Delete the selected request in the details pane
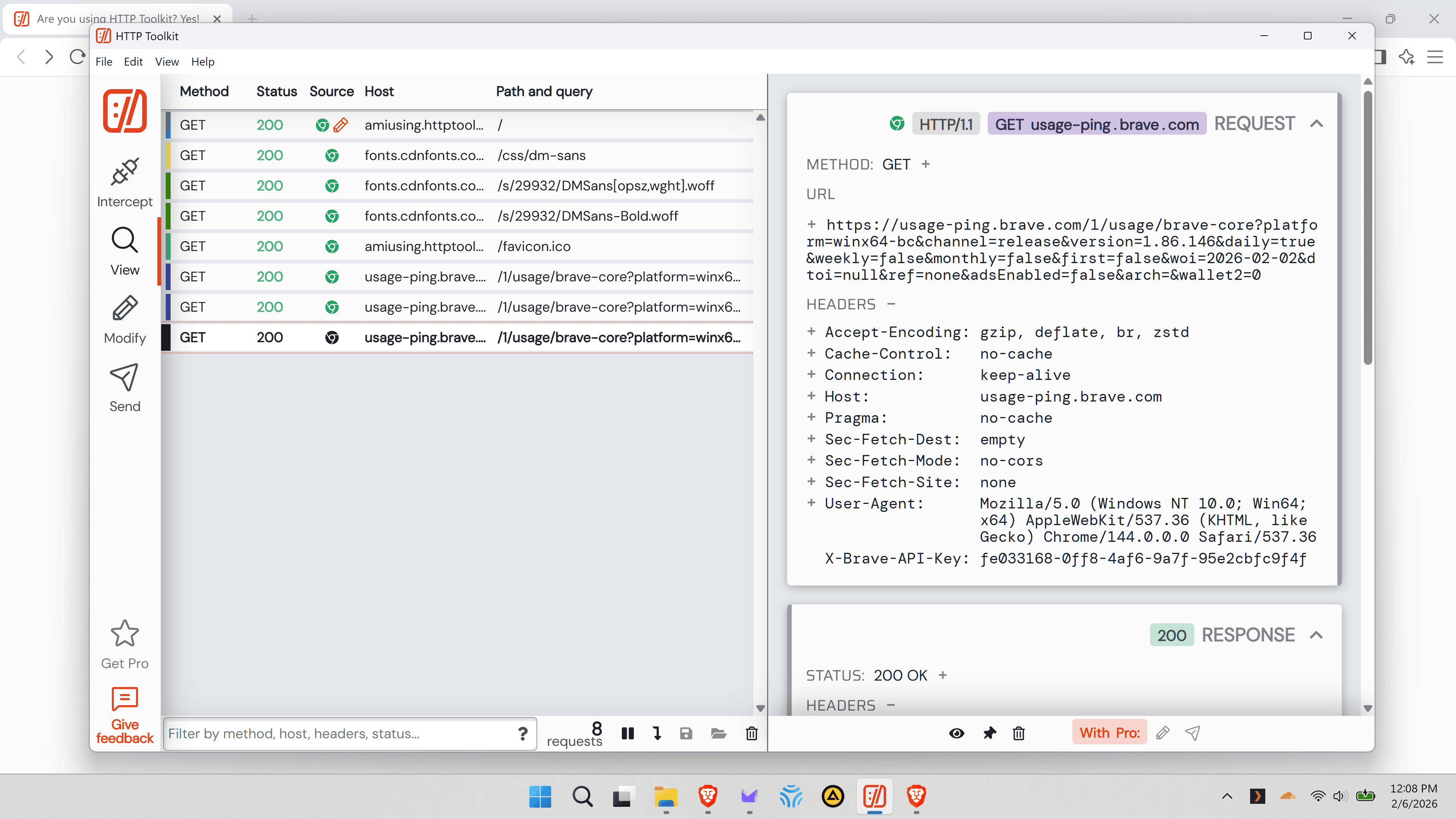Viewport: 1456px width, 819px height. click(1018, 734)
